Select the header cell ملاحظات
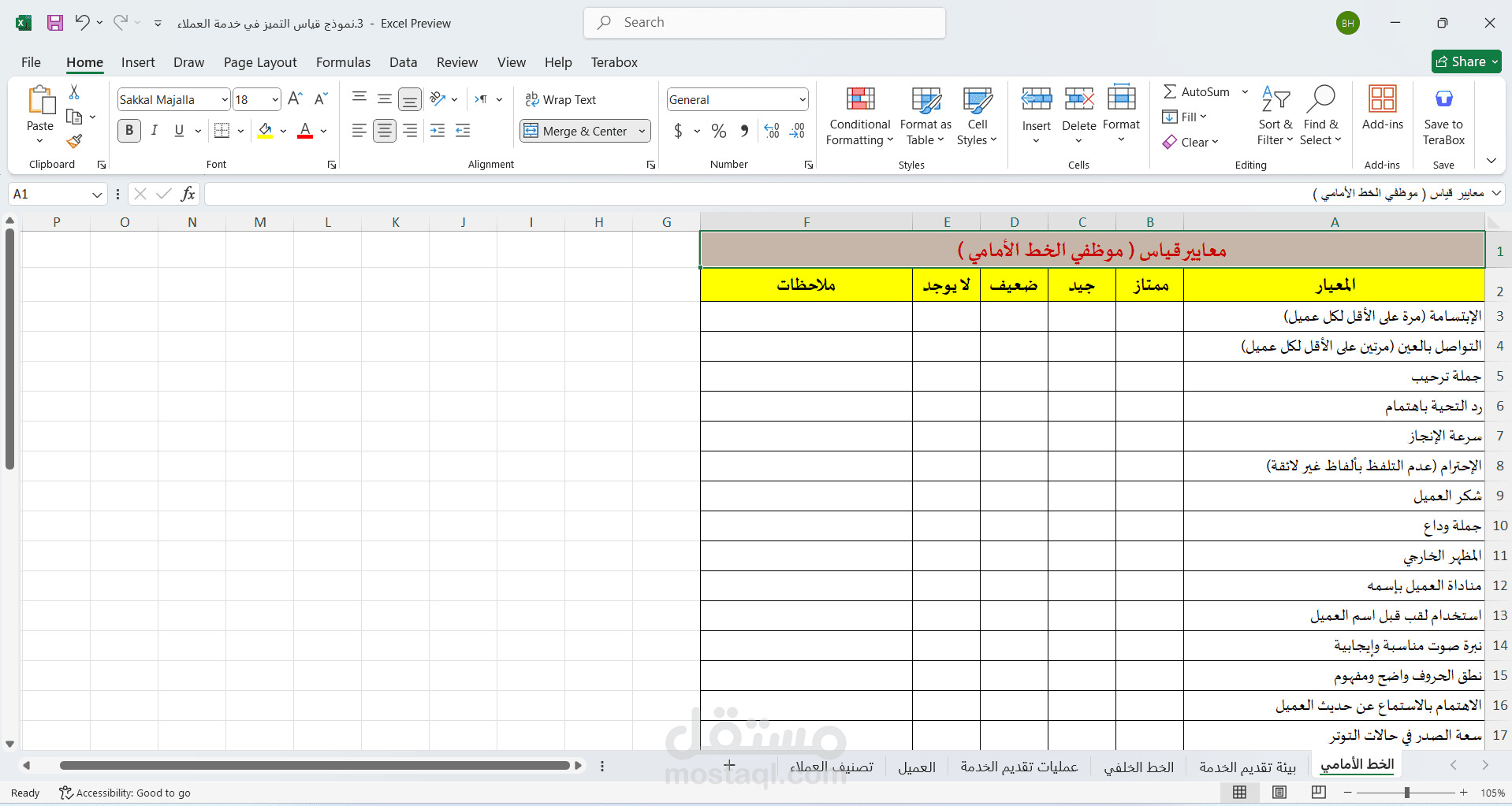The height and width of the screenshot is (806, 1512). point(806,284)
